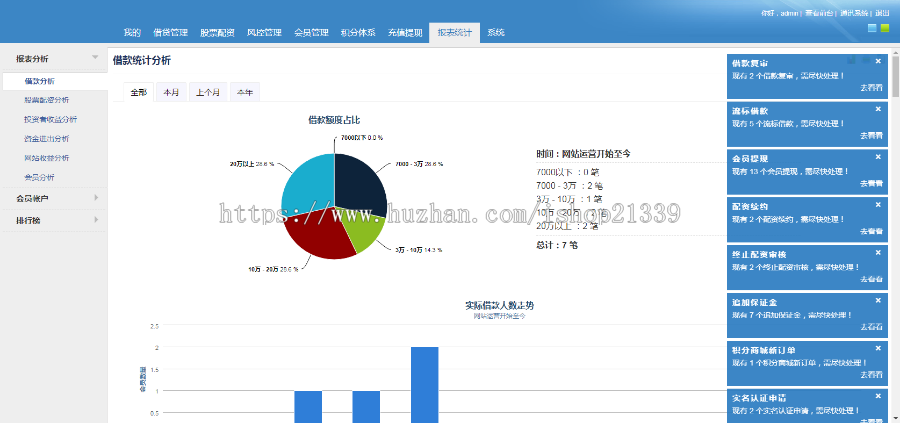Click the dark navy 7000-3万 pie slice
900x423 pixels.
[359, 184]
